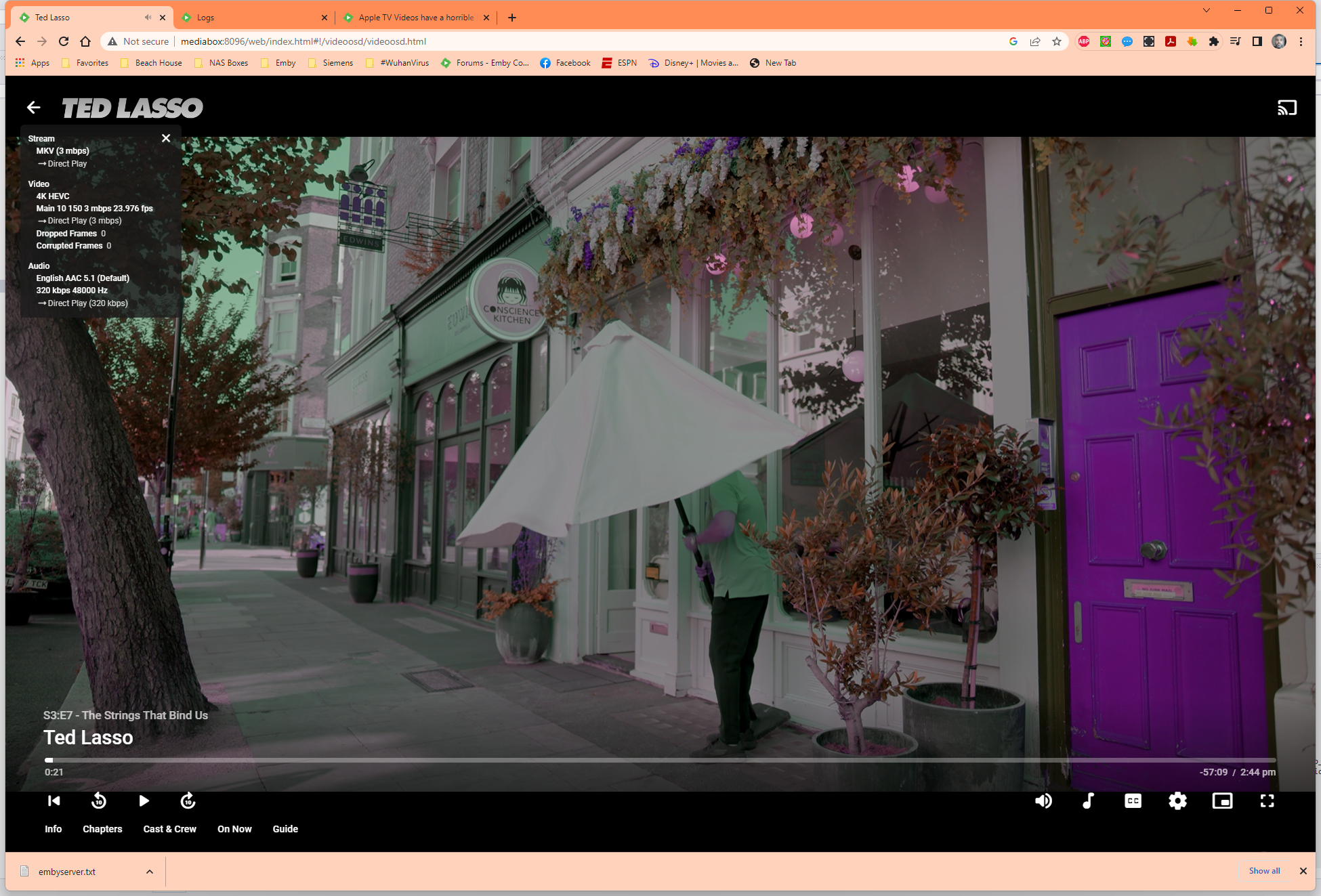The height and width of the screenshot is (896, 1321).
Task: Enter fullscreen mode
Action: (1267, 801)
